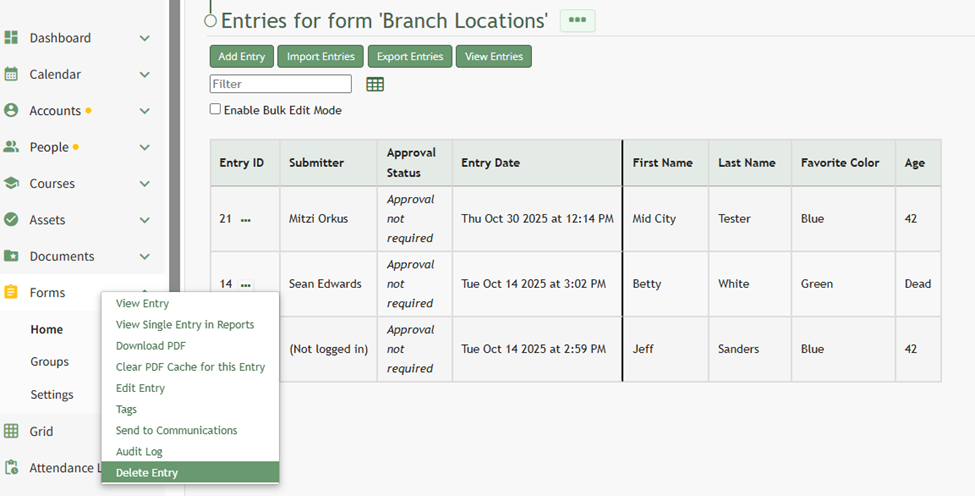975x496 pixels.
Task: Click the Add Entry button
Action: pyautogui.click(x=241, y=57)
